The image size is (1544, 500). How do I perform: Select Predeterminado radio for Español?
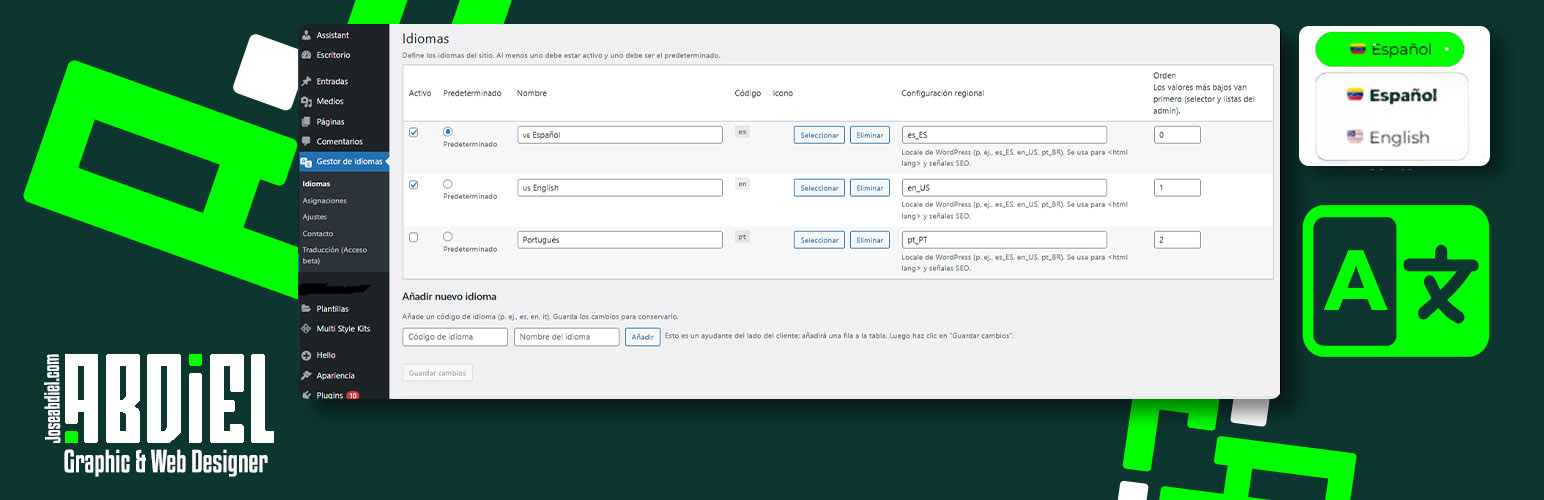point(447,131)
